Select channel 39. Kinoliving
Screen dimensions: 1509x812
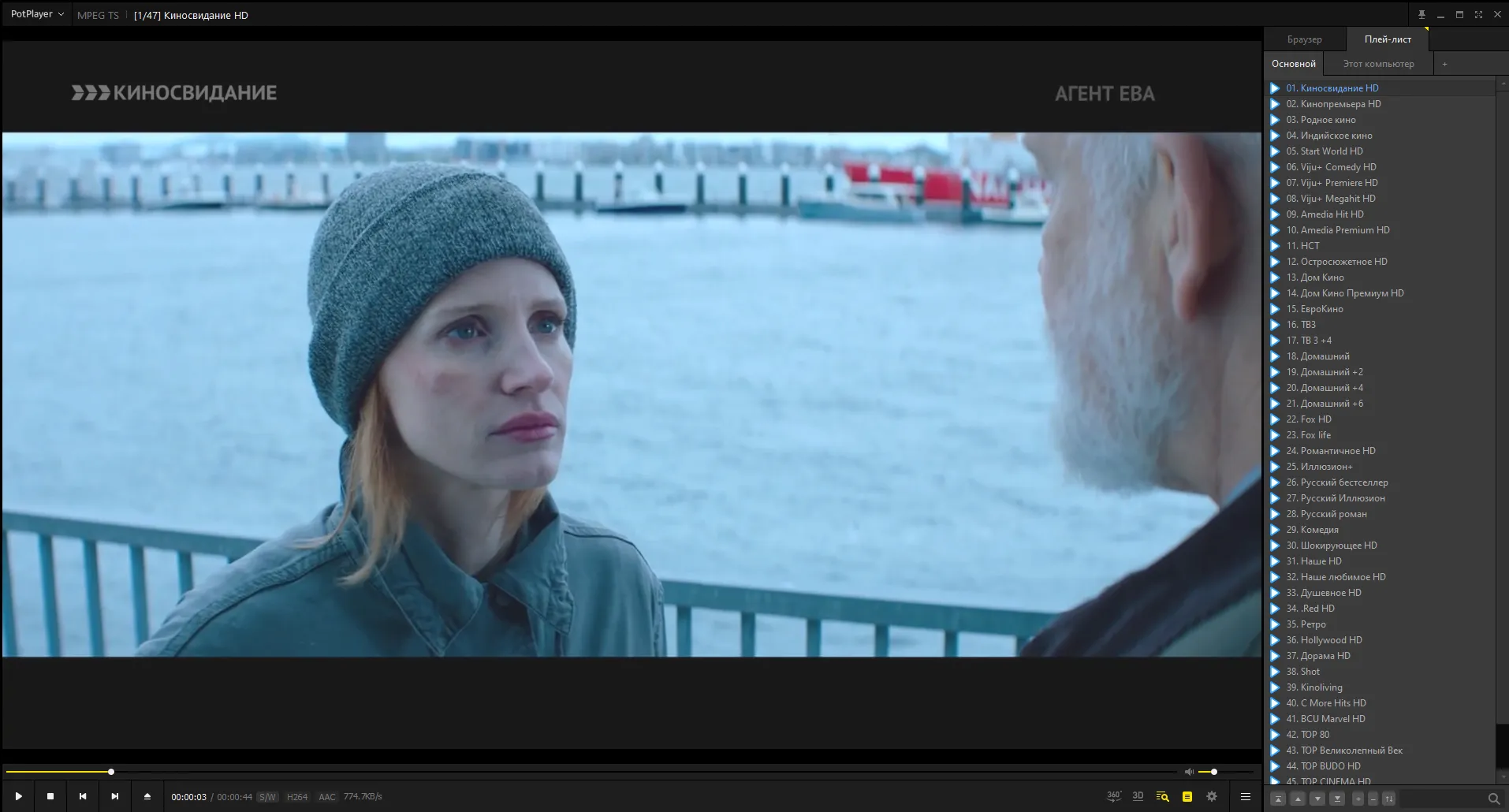[1381, 687]
